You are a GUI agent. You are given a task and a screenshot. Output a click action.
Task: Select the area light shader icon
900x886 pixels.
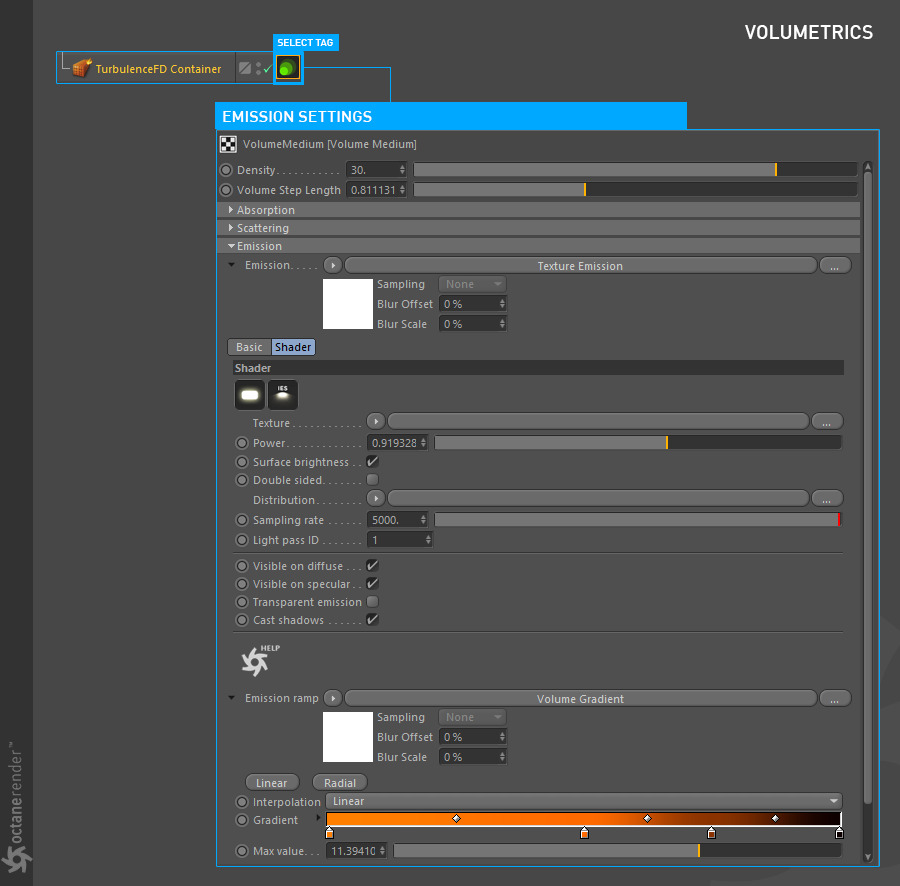click(250, 396)
